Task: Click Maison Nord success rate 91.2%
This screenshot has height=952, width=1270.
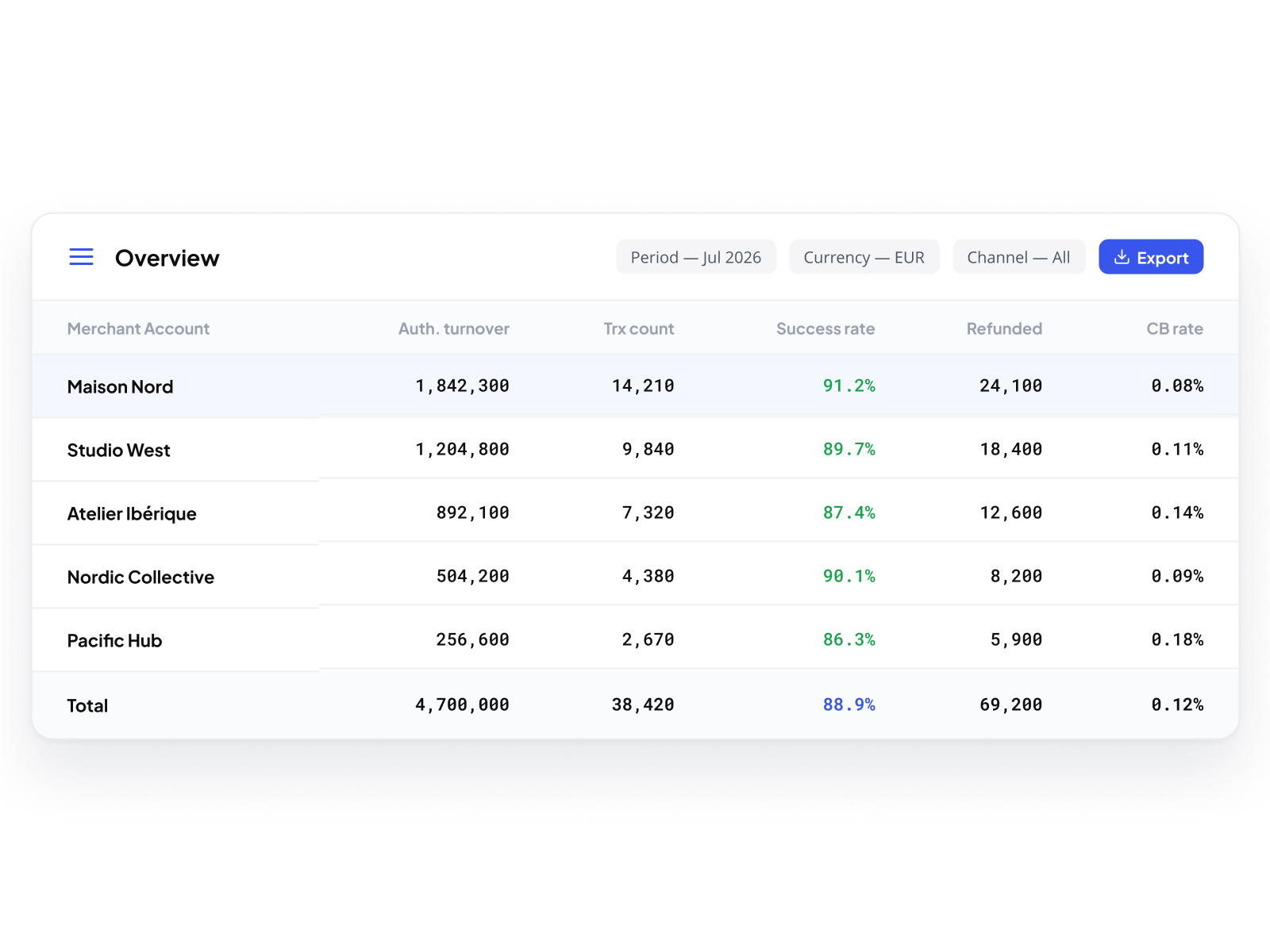Action: point(849,386)
